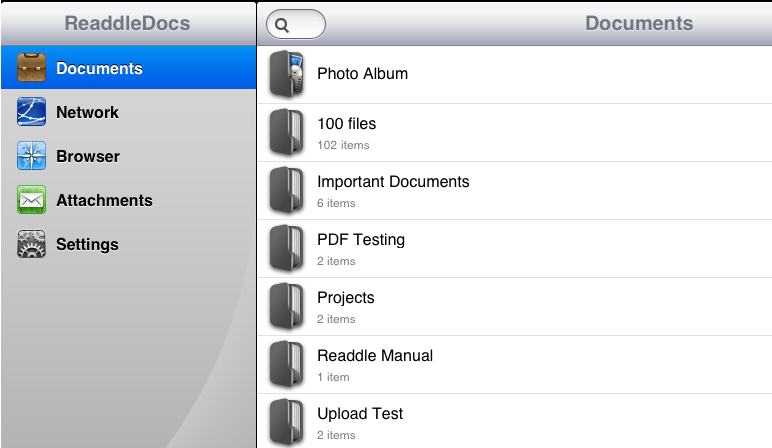Open the Projects folder row
Viewport: 772px width, 448px height.
[515, 307]
